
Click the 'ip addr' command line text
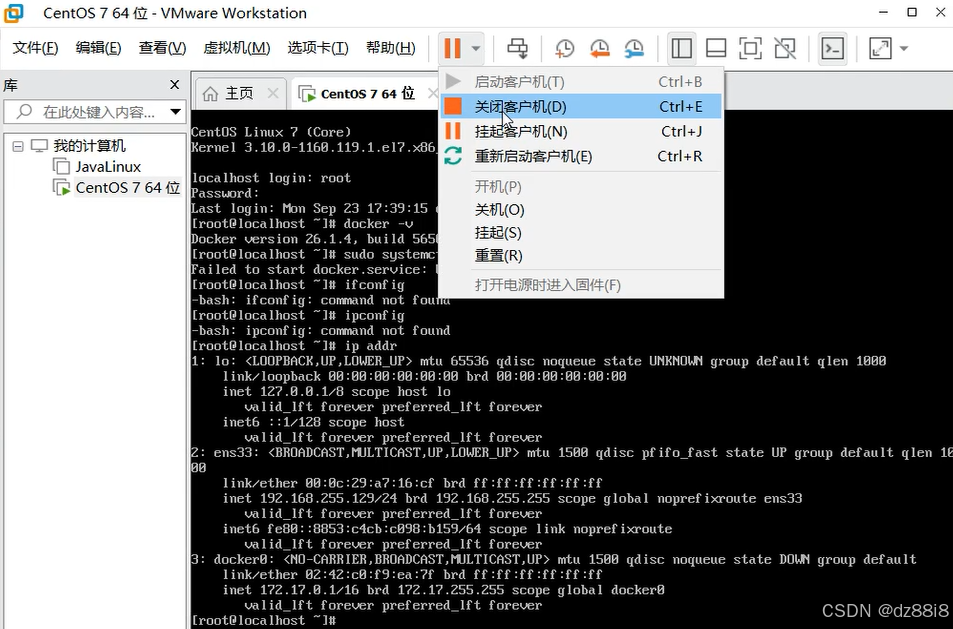[370, 346]
